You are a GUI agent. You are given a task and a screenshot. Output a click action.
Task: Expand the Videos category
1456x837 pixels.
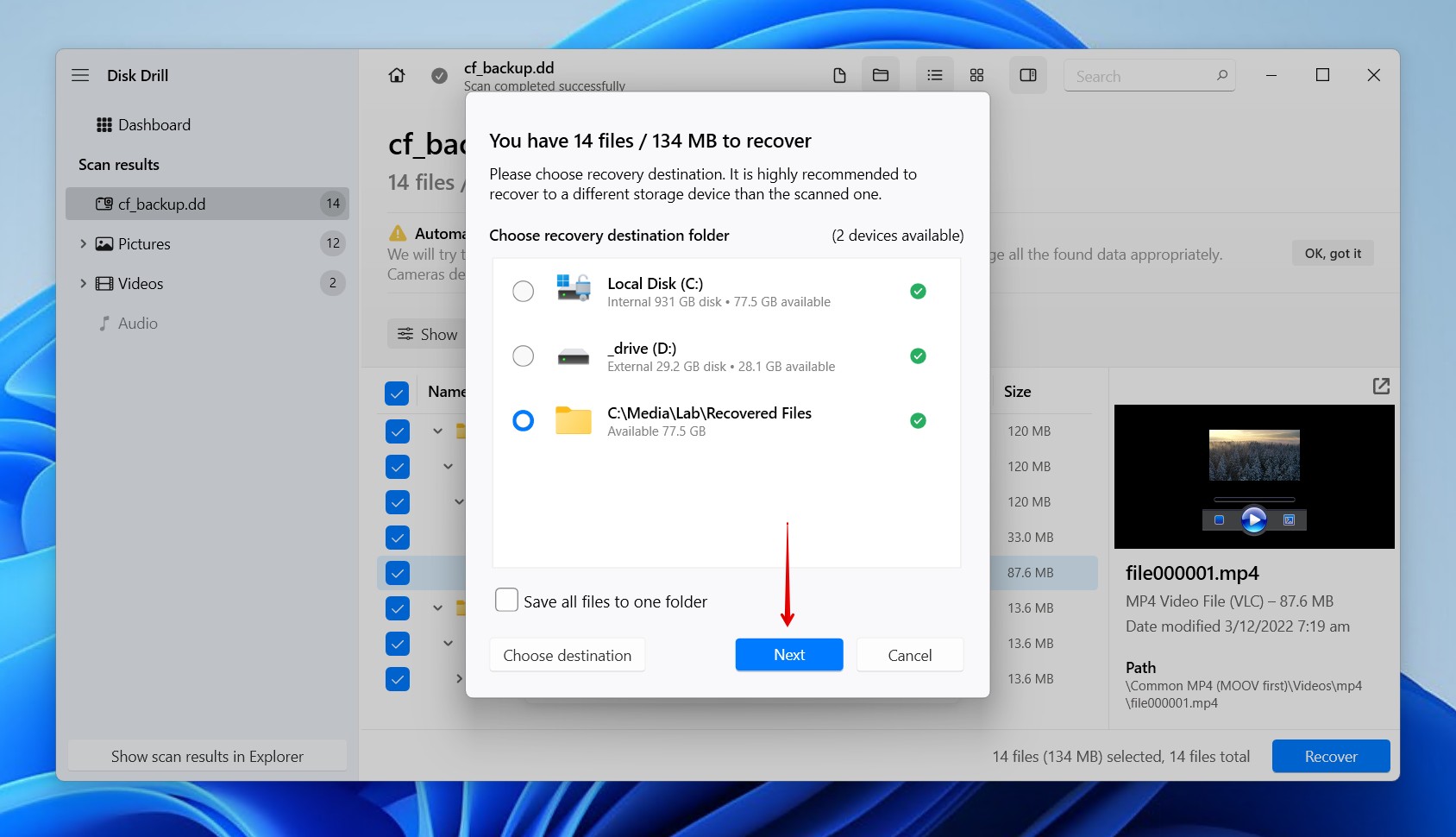tap(83, 284)
